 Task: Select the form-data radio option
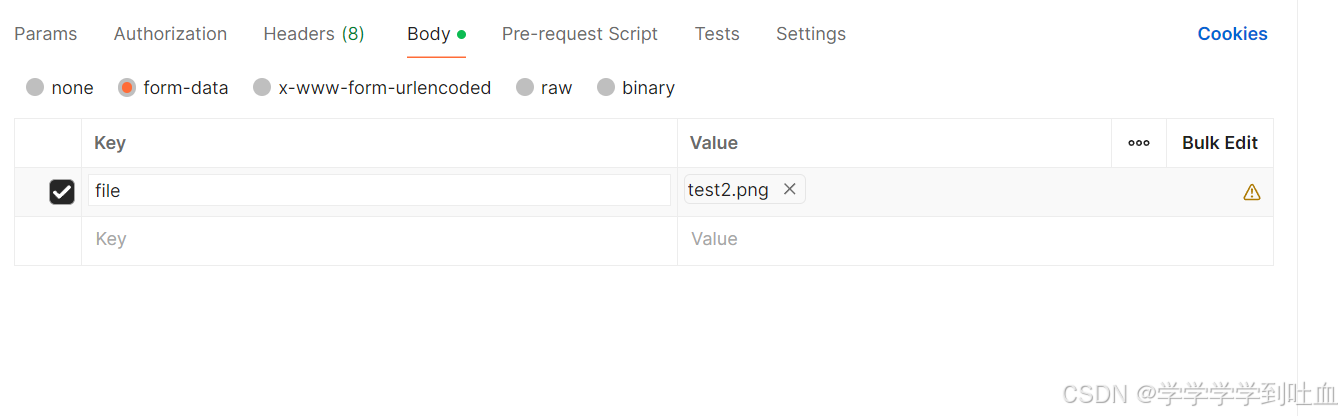pyautogui.click(x=127, y=88)
